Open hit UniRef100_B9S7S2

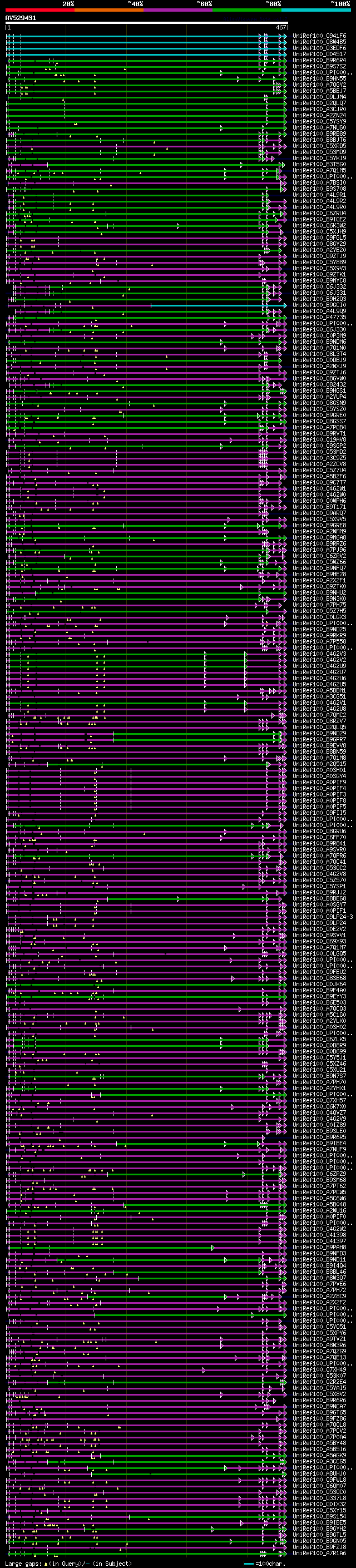click(x=319, y=66)
